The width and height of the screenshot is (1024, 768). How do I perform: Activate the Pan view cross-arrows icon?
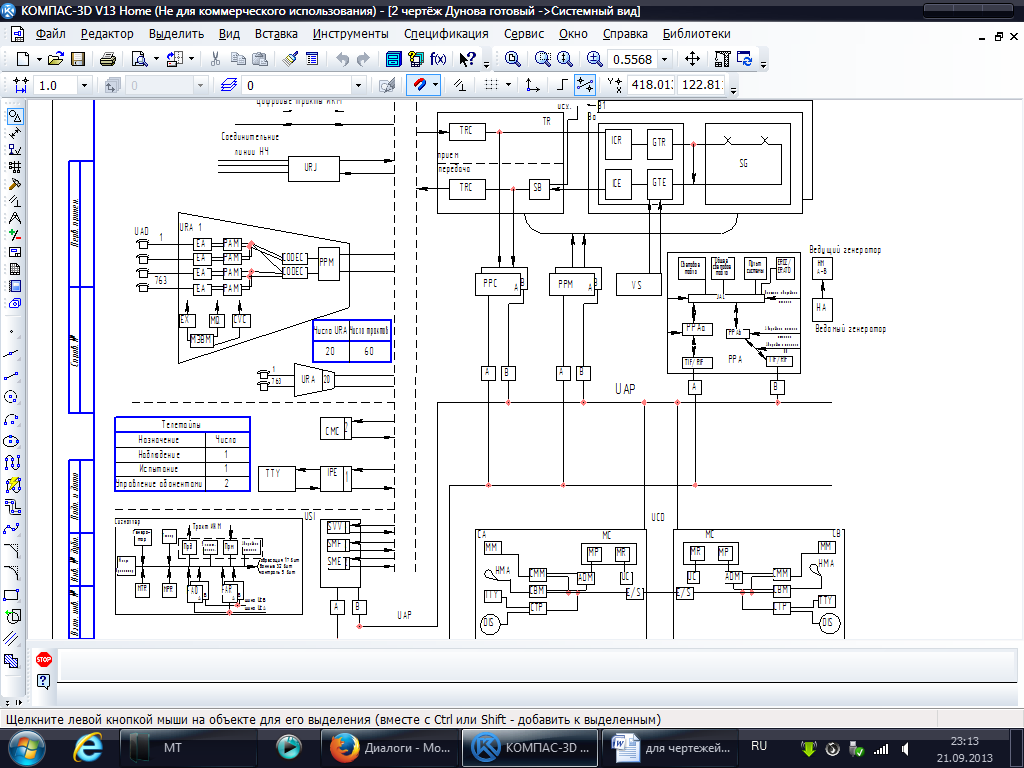pos(692,59)
